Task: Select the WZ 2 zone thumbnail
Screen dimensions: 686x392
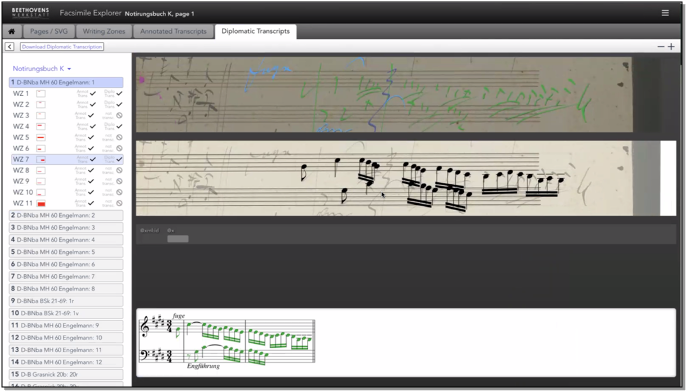Action: 41,104
